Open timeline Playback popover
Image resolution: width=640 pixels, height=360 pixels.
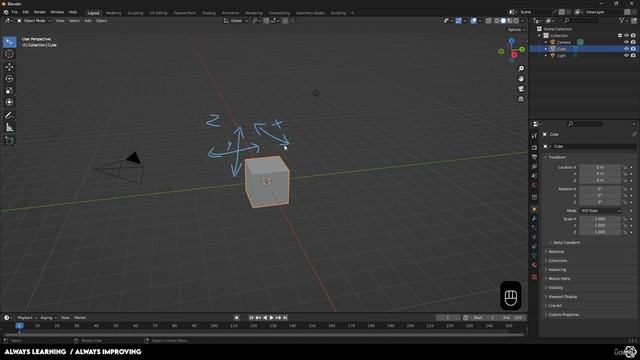(27, 318)
